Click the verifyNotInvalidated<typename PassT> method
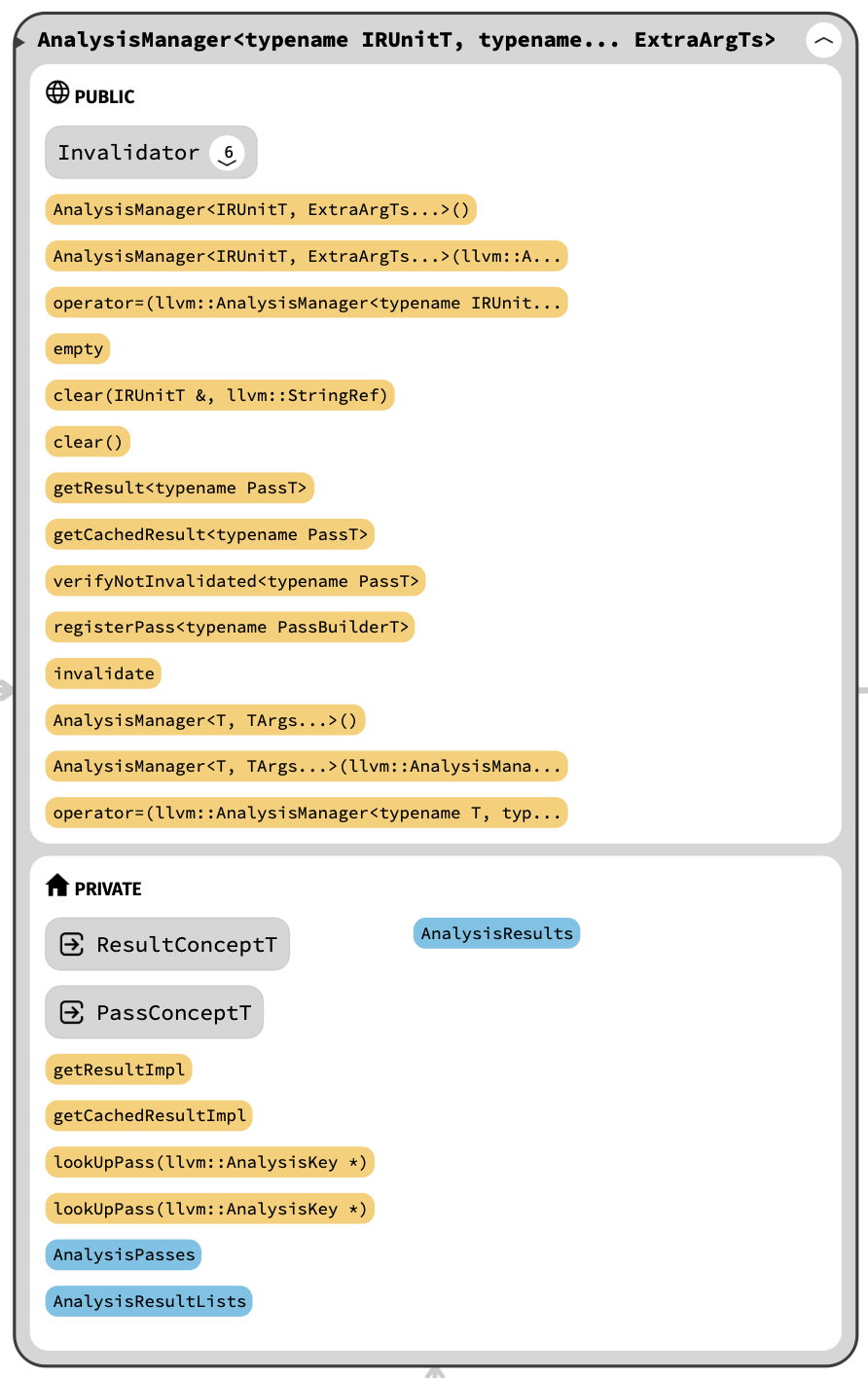The width and height of the screenshot is (868, 1378). pos(235,581)
